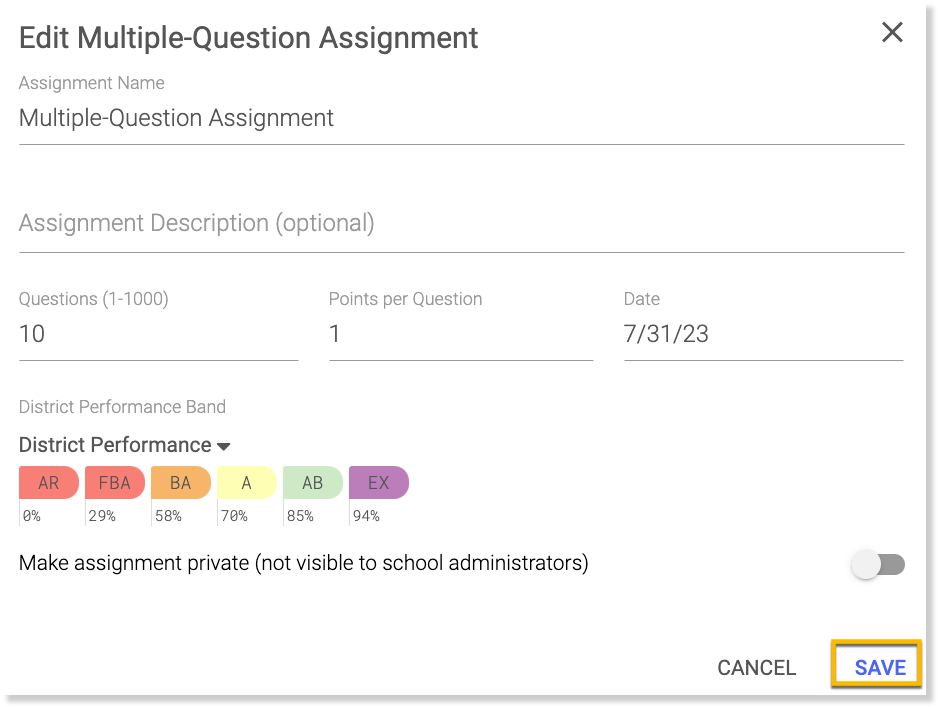The height and width of the screenshot is (707, 938).
Task: Select the A performance band chip
Action: [x=246, y=482]
